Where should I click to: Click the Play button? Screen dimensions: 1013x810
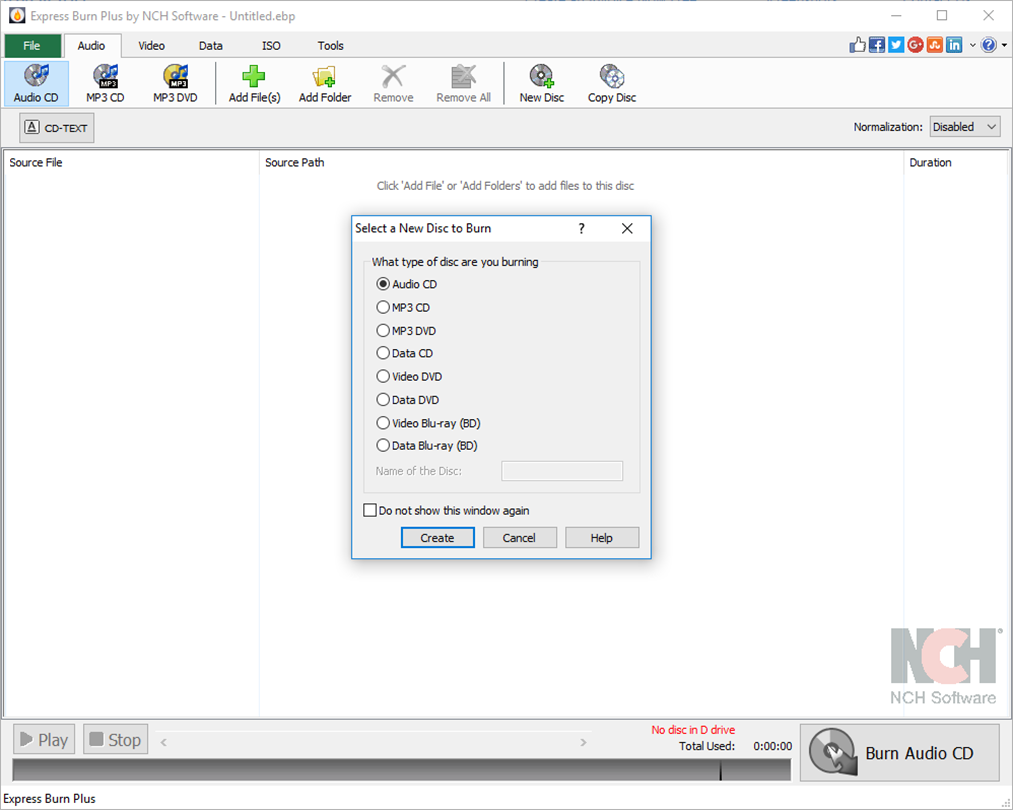coord(44,739)
